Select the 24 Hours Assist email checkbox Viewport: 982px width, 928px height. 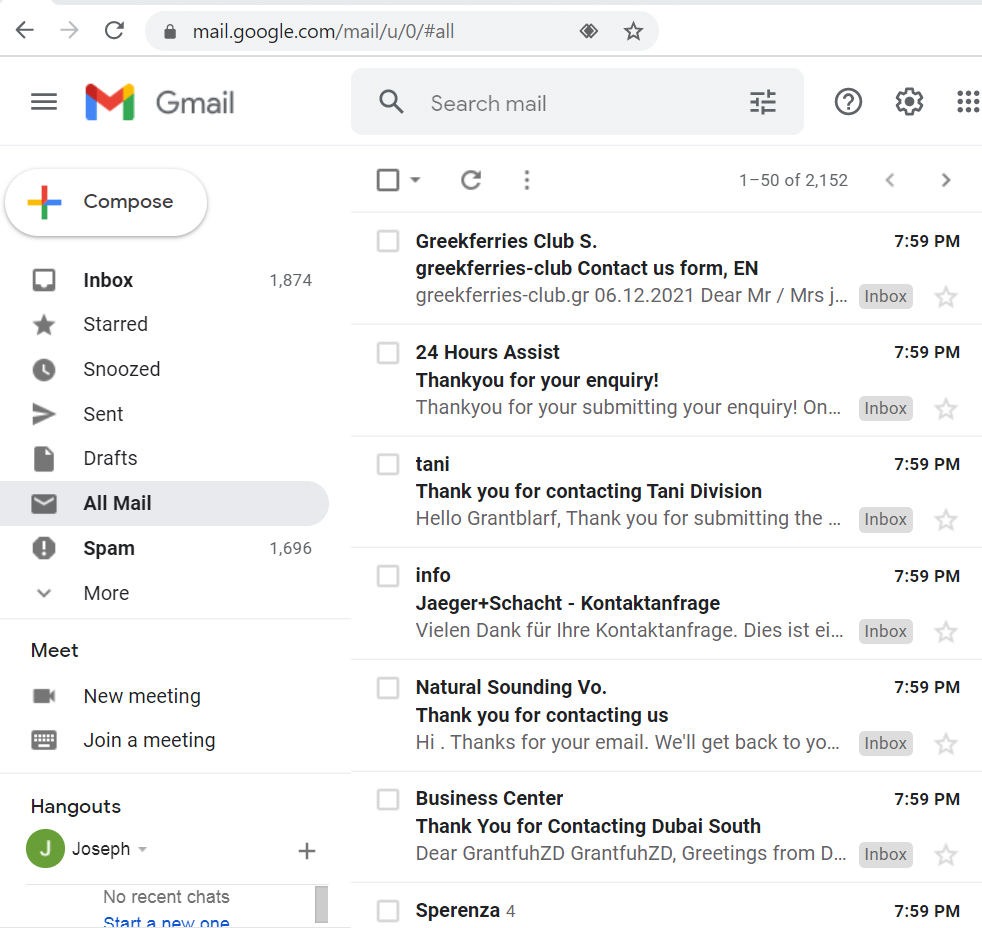pyautogui.click(x=388, y=353)
